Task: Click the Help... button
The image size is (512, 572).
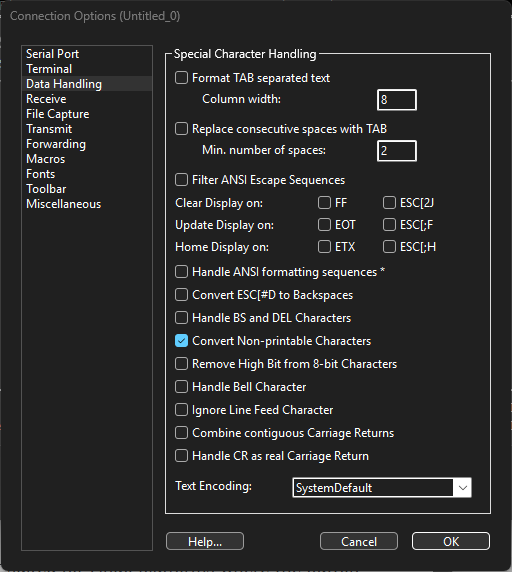Action: [x=205, y=541]
